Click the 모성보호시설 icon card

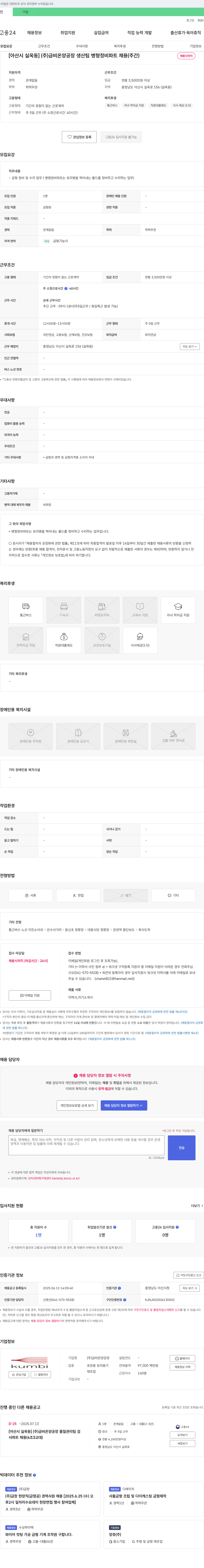click(102, 640)
